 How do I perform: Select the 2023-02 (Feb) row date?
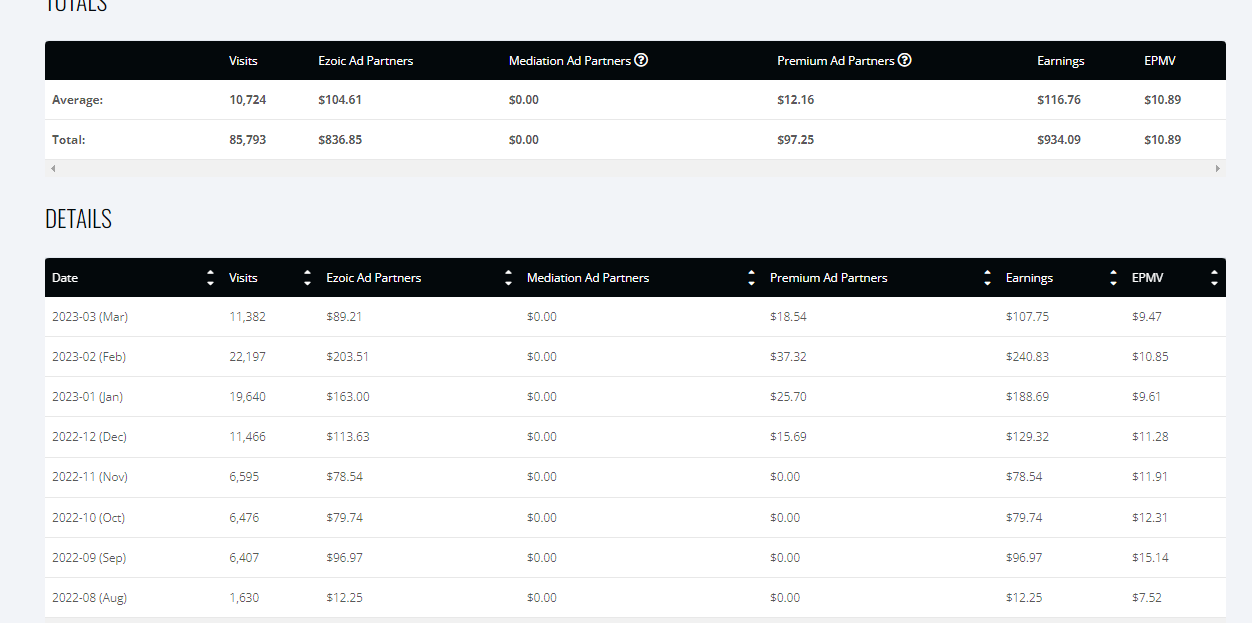click(89, 356)
